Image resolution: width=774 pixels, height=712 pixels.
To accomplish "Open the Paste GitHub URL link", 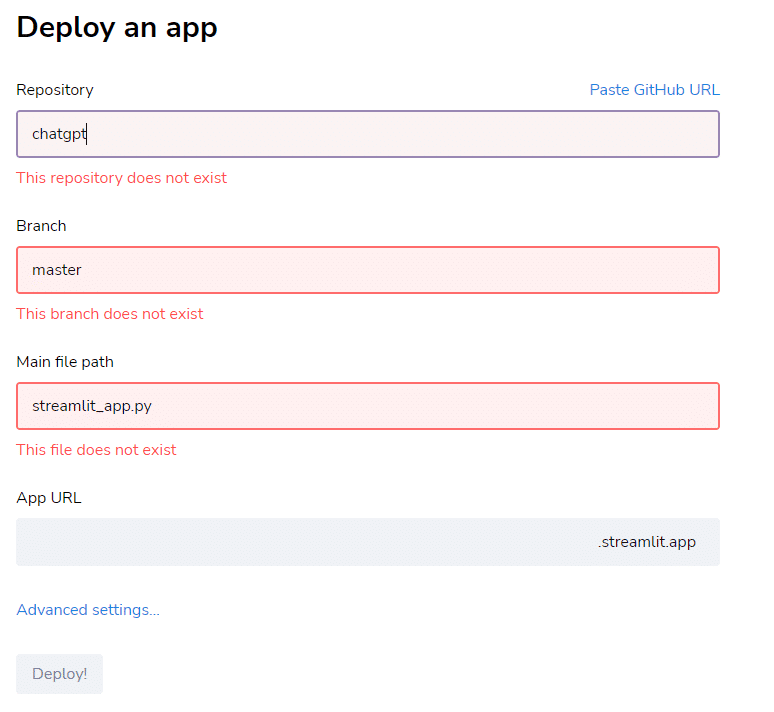I will 655,90.
